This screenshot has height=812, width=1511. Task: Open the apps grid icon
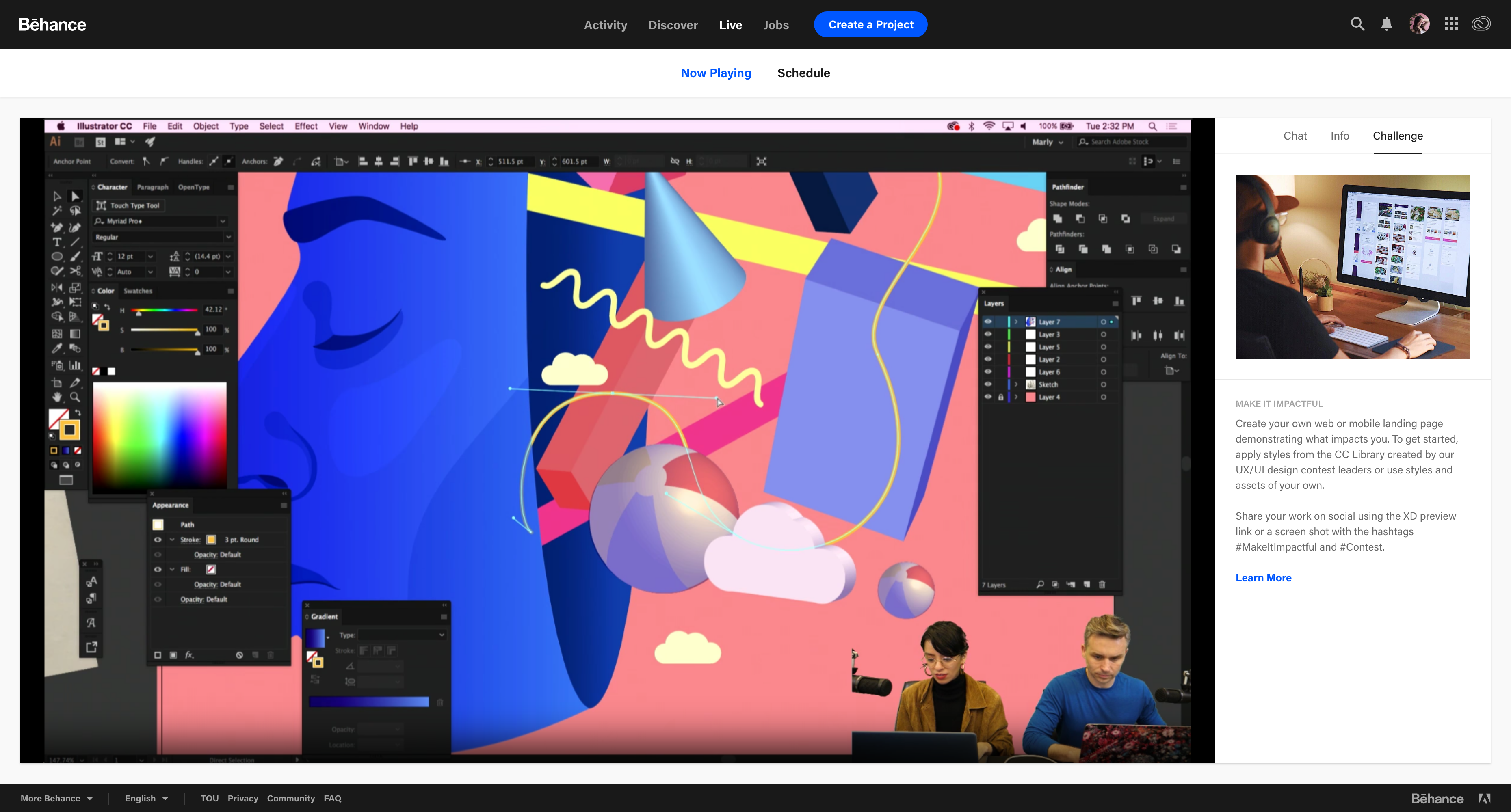click(1451, 24)
